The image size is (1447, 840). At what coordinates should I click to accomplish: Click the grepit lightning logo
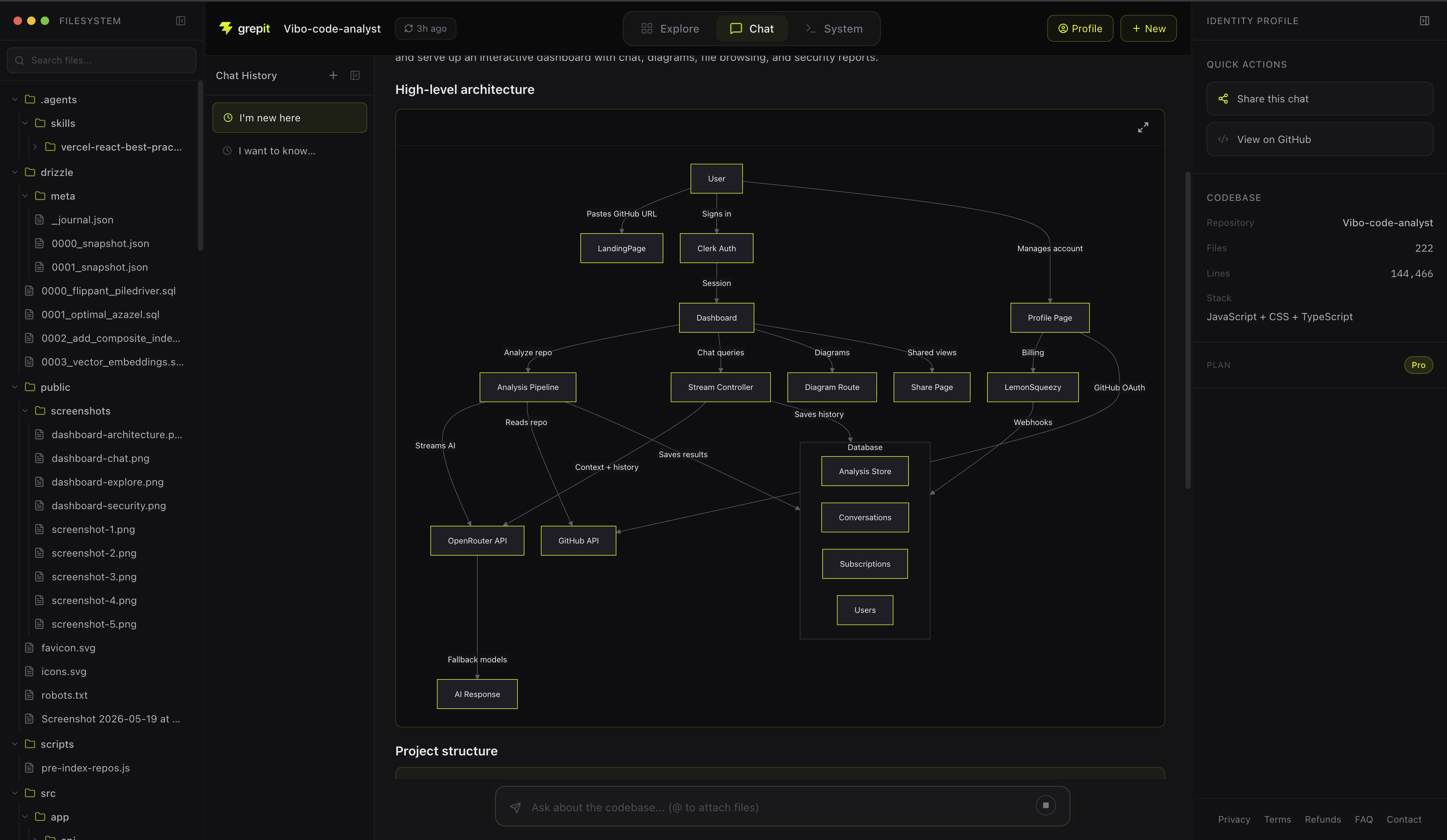pyautogui.click(x=226, y=28)
